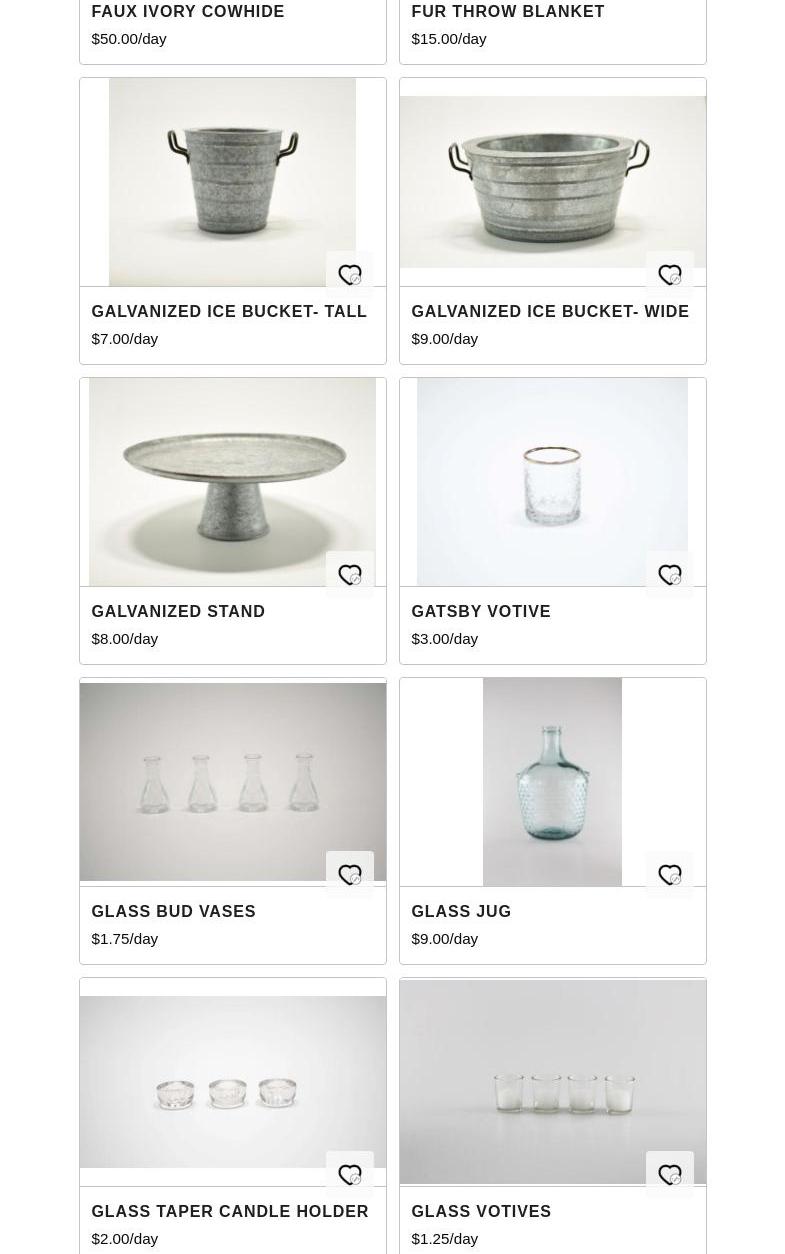The width and height of the screenshot is (785, 1254).
Task: View the galvanized stand product image
Action: pos(232,482)
